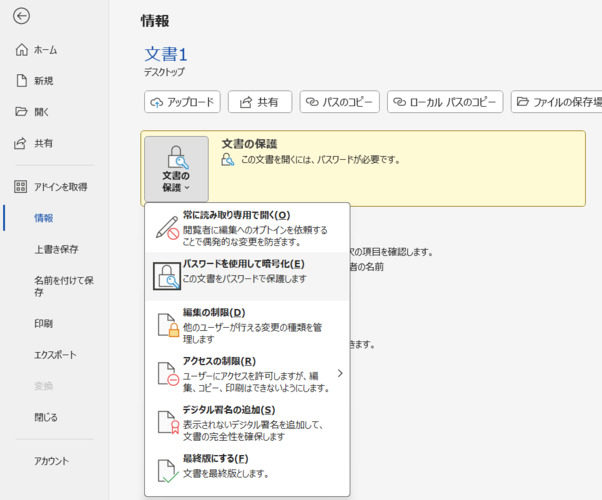Choose アクセスの制限(R) menu entry
Viewport: 602px width, 500px height.
coord(247,374)
